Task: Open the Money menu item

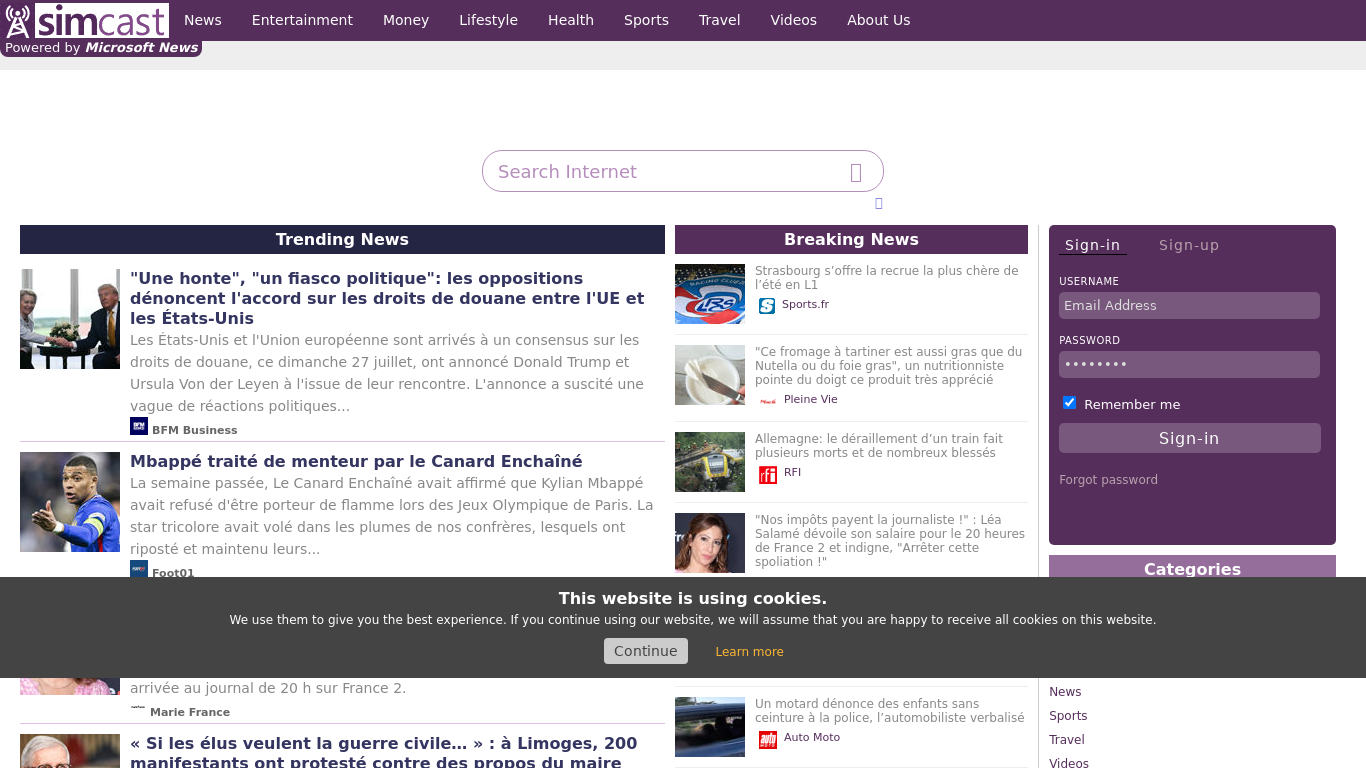Action: point(406,20)
